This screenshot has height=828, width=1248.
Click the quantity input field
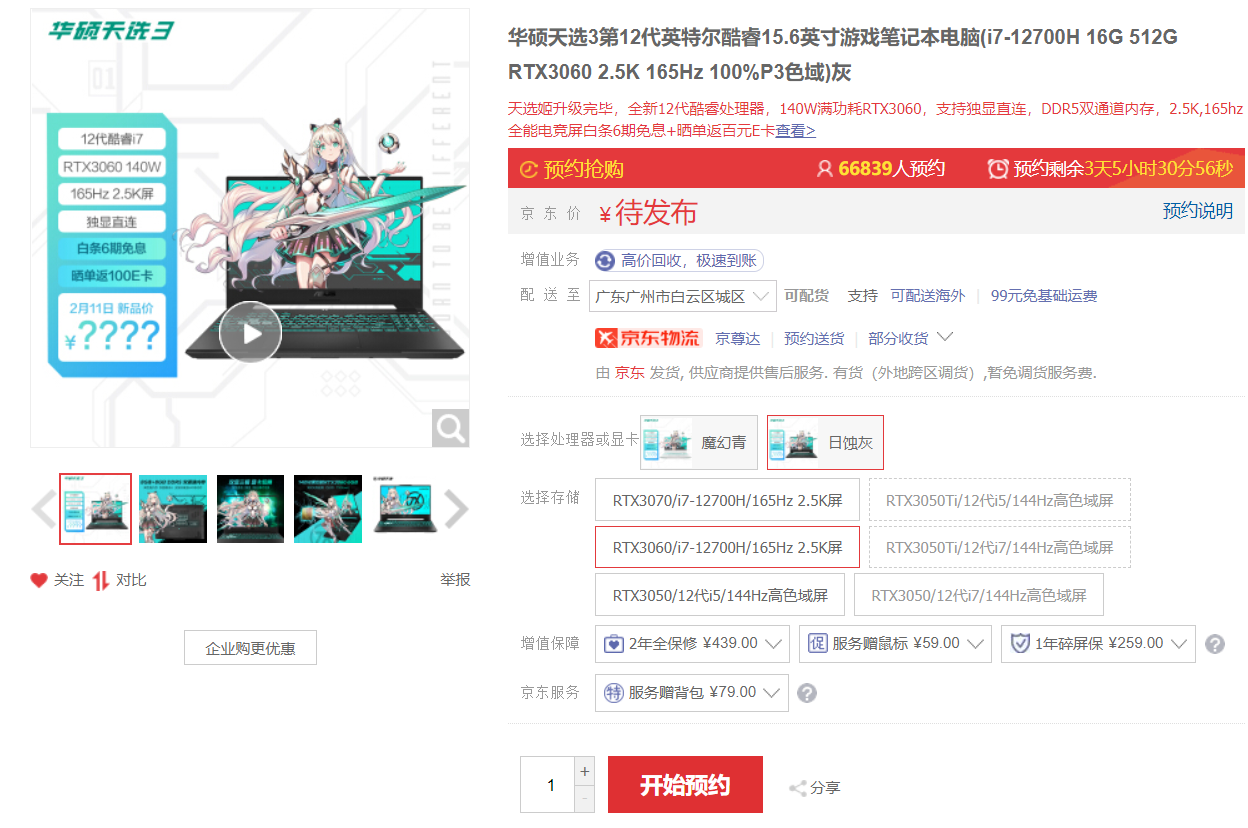point(548,785)
